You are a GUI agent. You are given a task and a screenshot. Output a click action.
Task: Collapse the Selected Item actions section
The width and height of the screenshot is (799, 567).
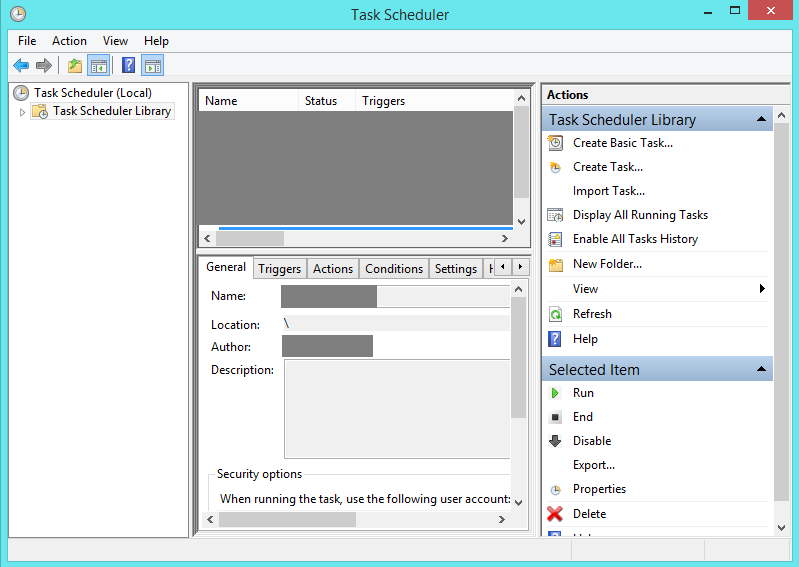coord(761,369)
